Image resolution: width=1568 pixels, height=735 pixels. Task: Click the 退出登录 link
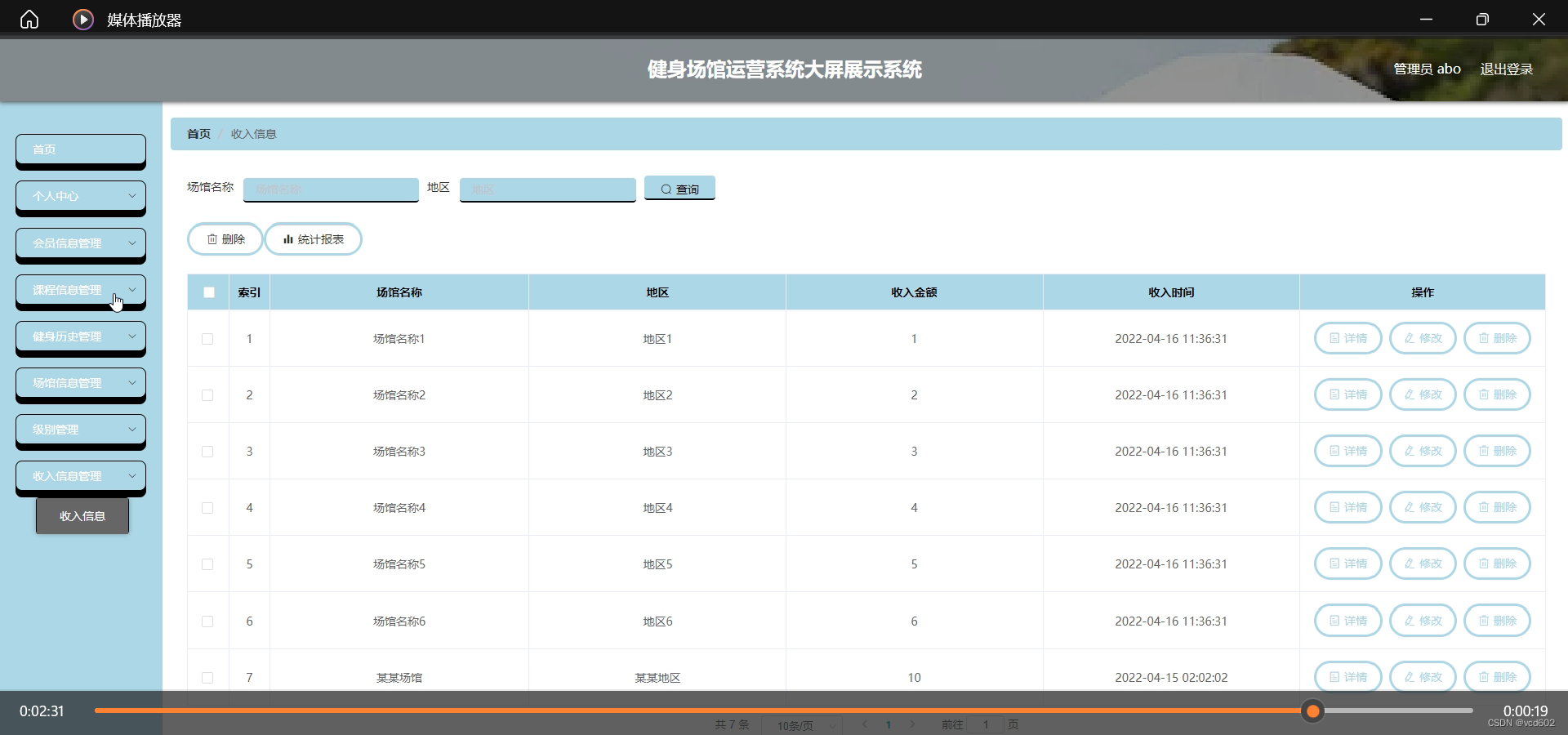[x=1507, y=69]
